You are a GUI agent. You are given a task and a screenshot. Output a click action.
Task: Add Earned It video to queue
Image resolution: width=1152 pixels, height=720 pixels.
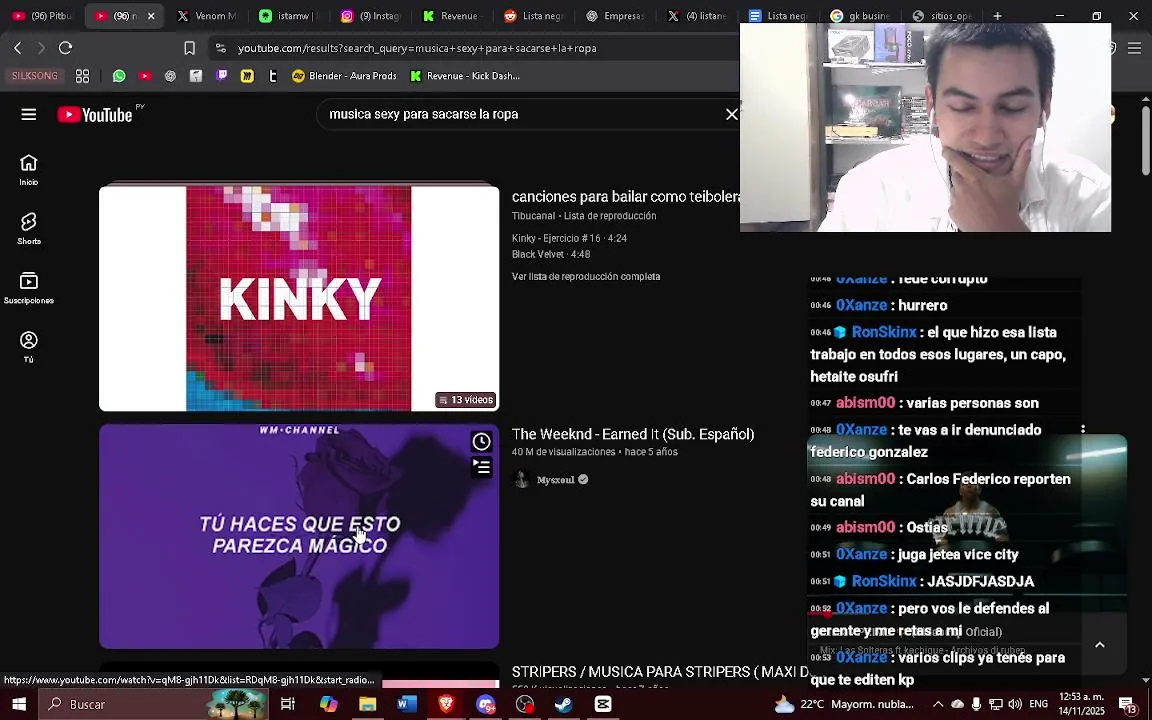point(481,467)
